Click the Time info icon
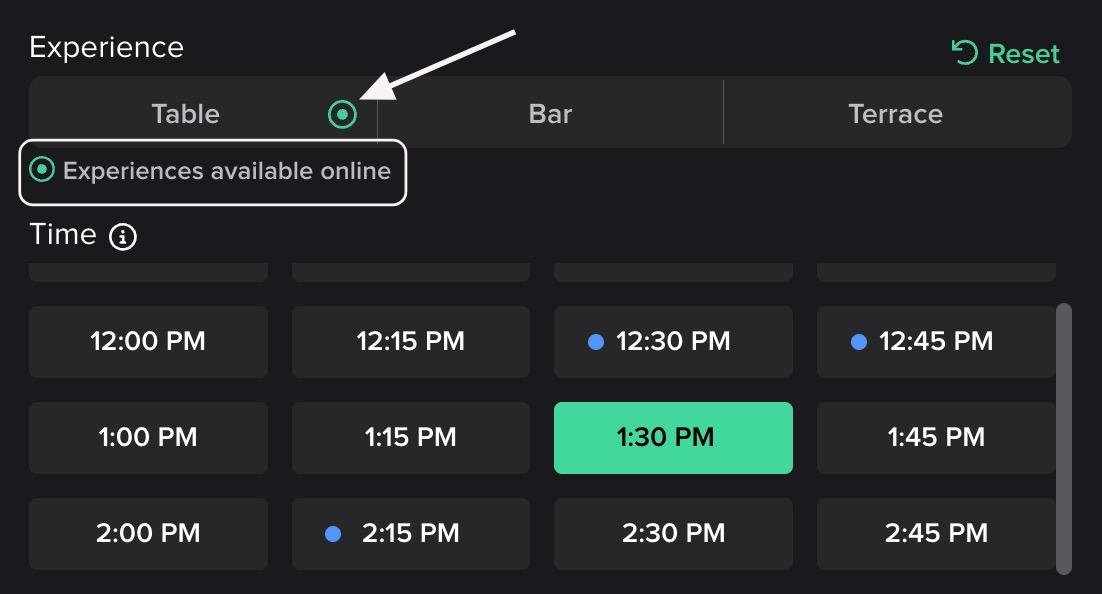Screen dimensions: 1102x594 point(123,237)
